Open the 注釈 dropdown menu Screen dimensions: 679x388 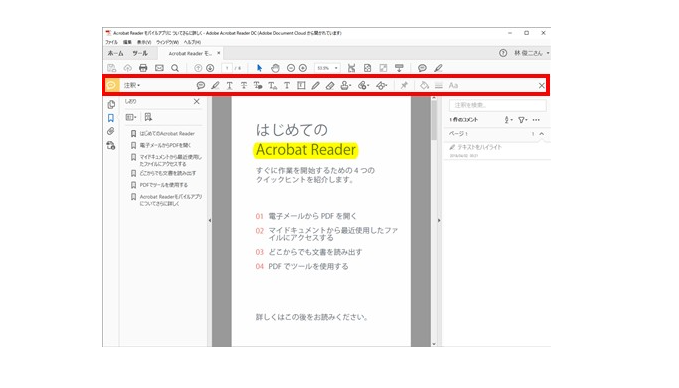132,85
